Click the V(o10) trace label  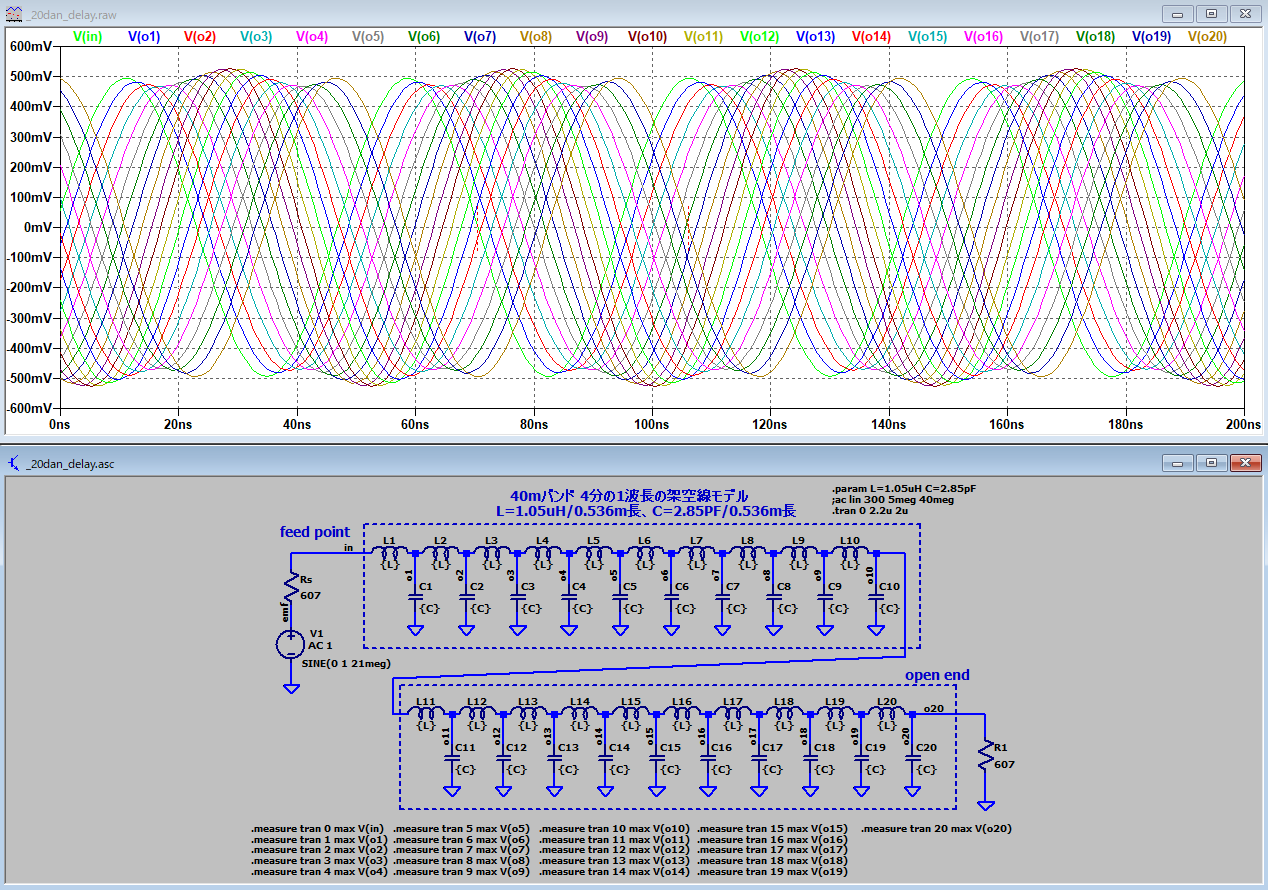(x=647, y=37)
